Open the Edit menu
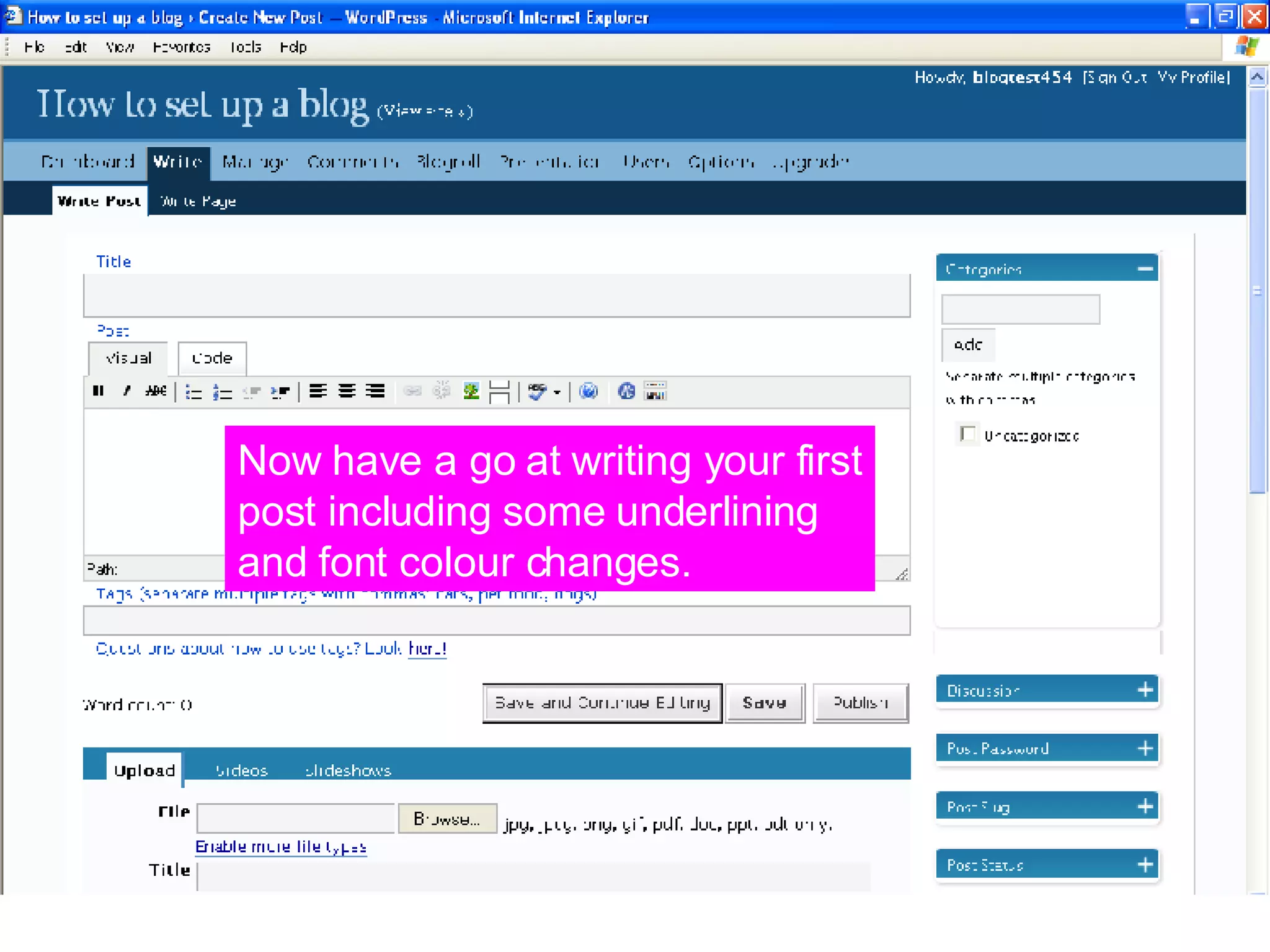The image size is (1270, 952). (76, 47)
